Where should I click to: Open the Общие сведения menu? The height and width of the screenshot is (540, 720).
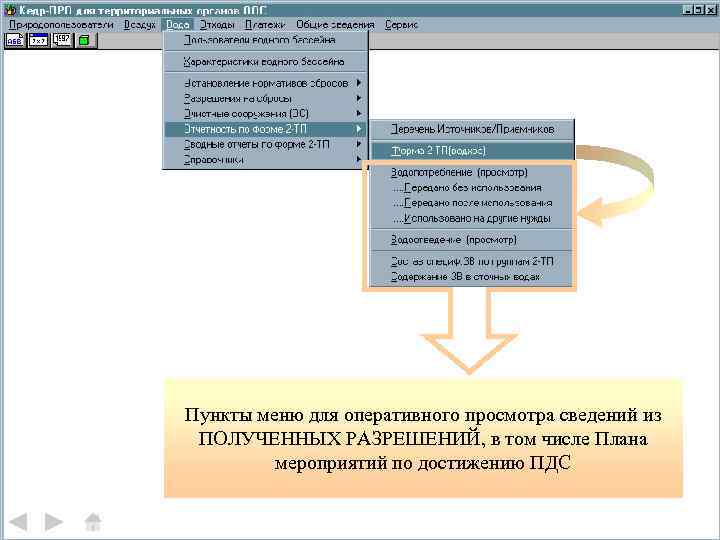[335, 25]
